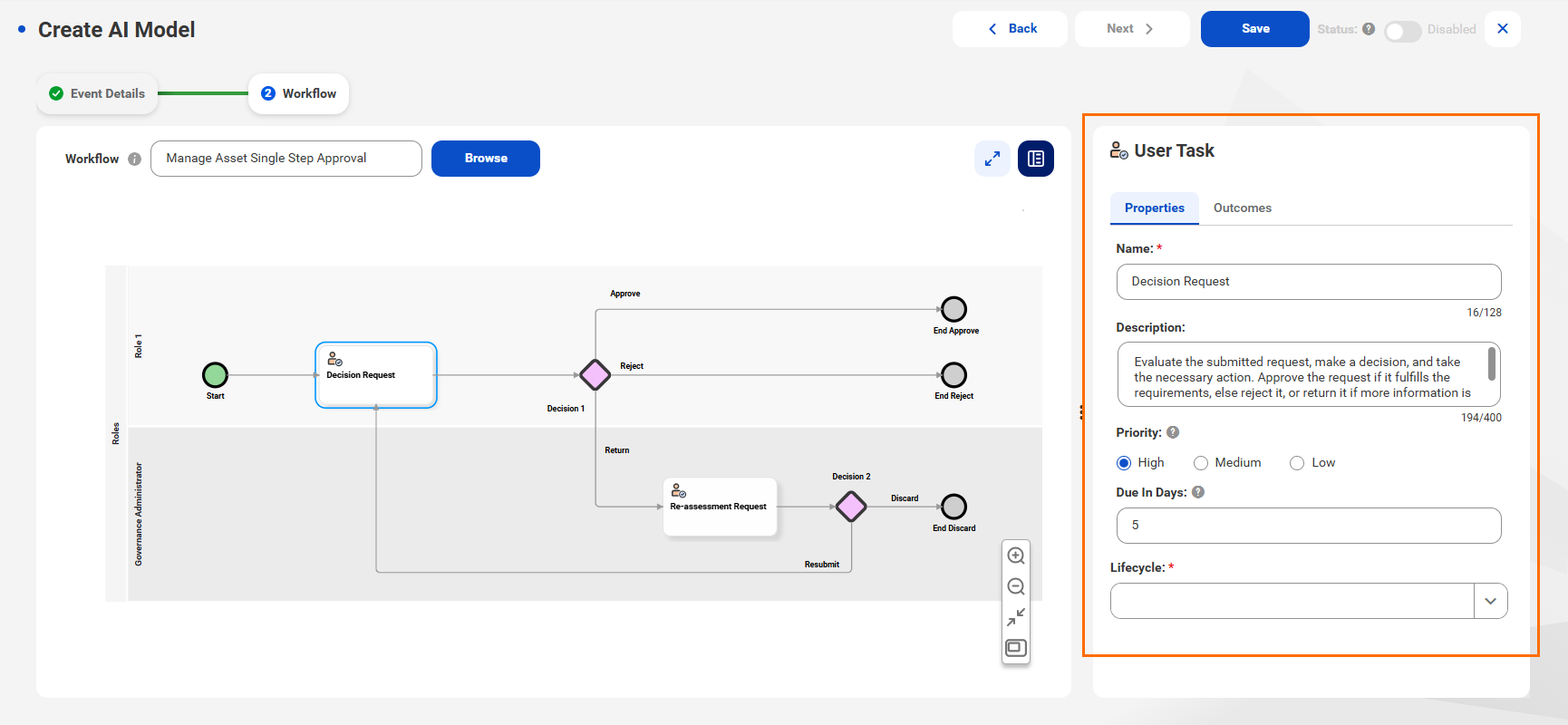Select the Decision 1 gateway diamond
The height and width of the screenshot is (725, 1568).
point(595,374)
